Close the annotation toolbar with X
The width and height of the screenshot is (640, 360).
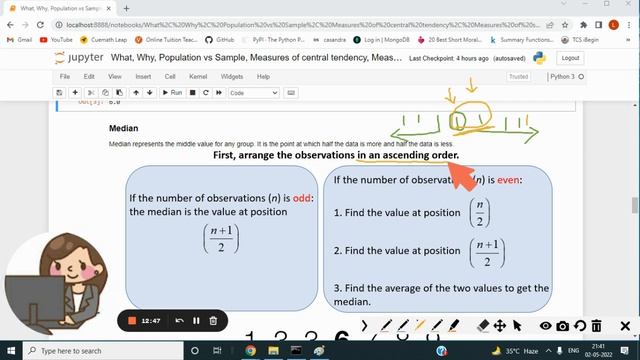(x=625, y=326)
